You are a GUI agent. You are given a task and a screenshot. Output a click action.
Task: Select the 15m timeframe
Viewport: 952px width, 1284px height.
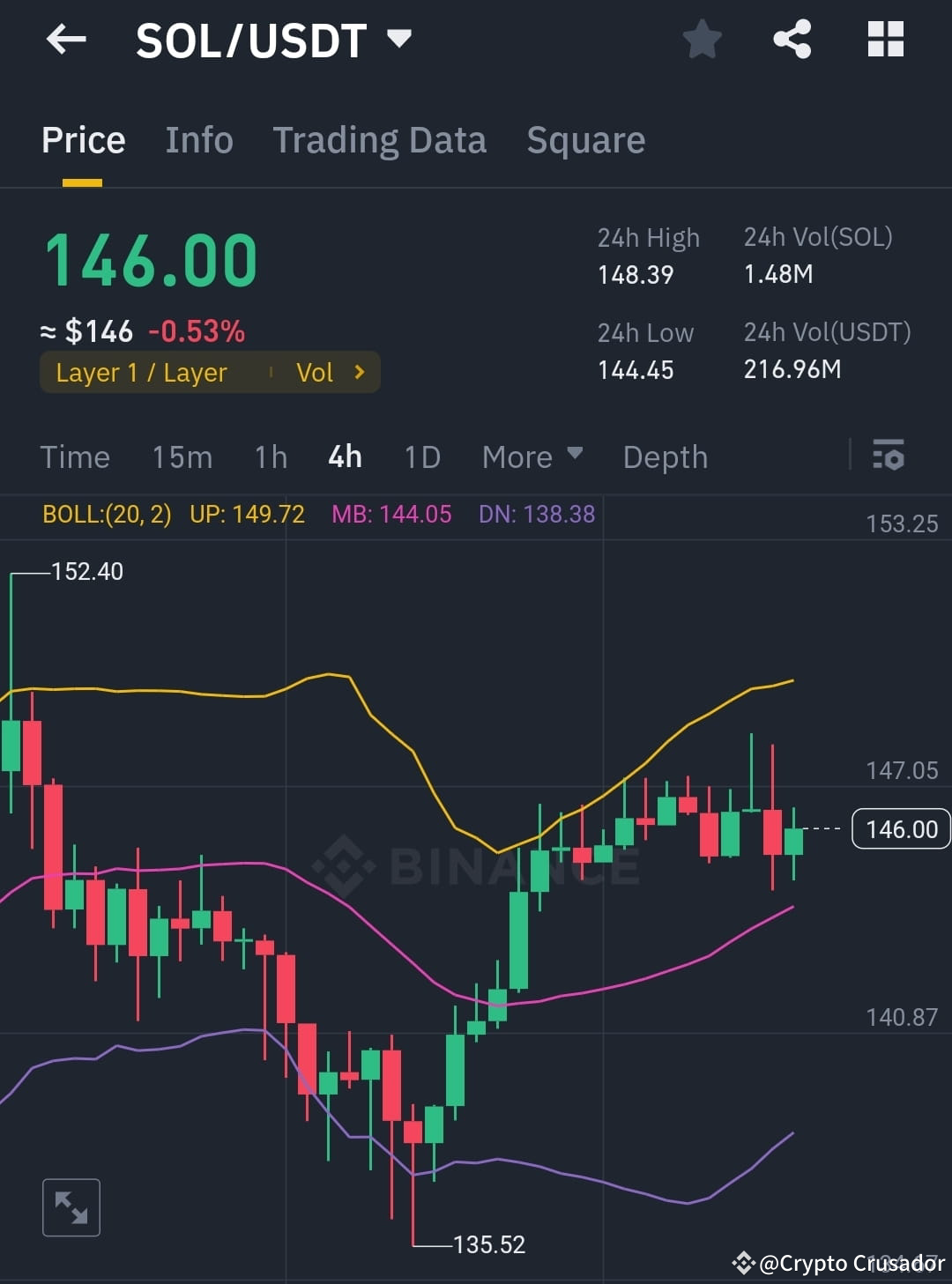click(x=182, y=456)
